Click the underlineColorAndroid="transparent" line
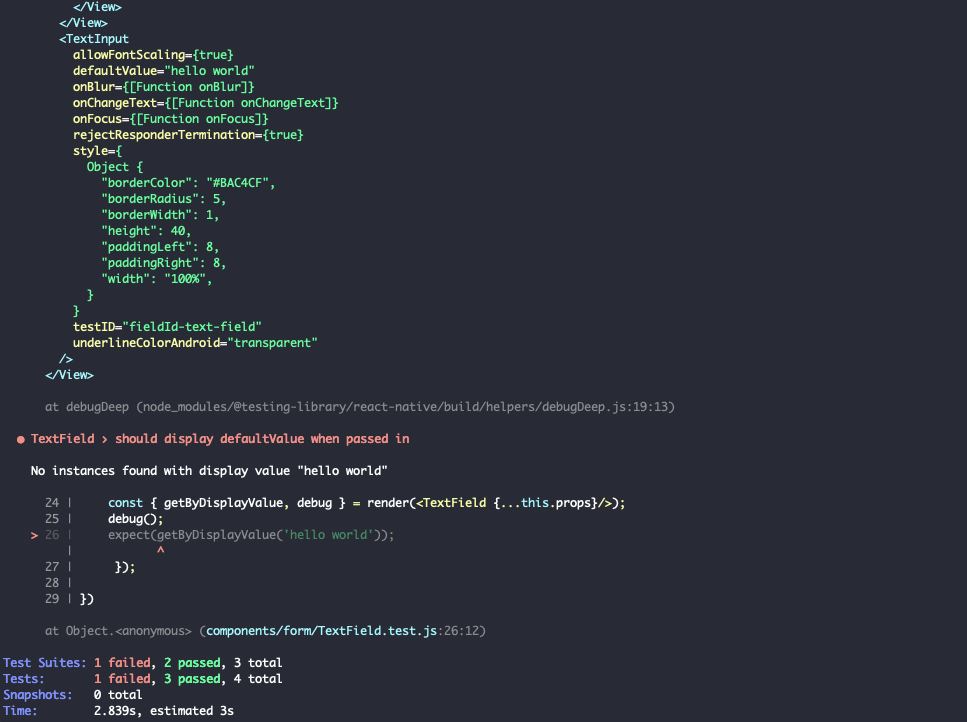This screenshot has height=722, width=967. coord(195,343)
